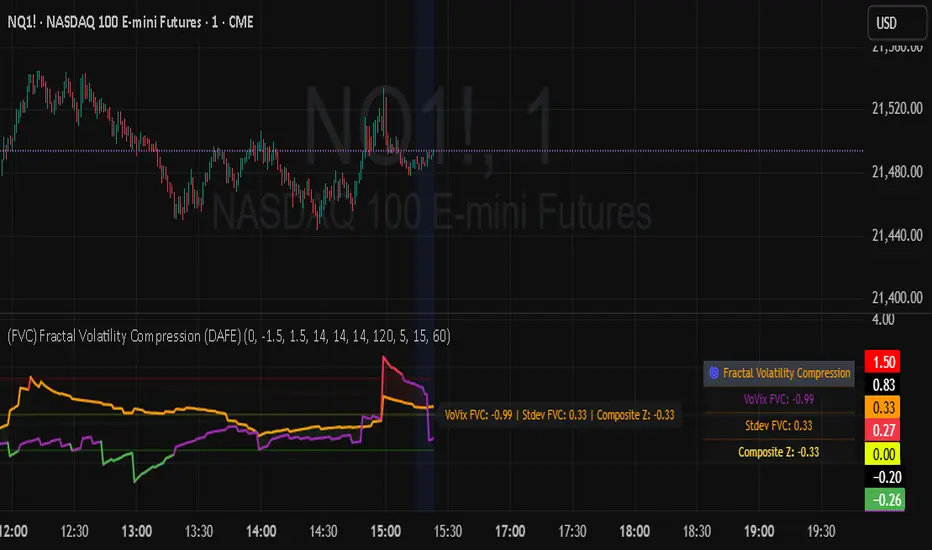Click the 19:00 time axis label
932x550 pixels.
click(759, 531)
